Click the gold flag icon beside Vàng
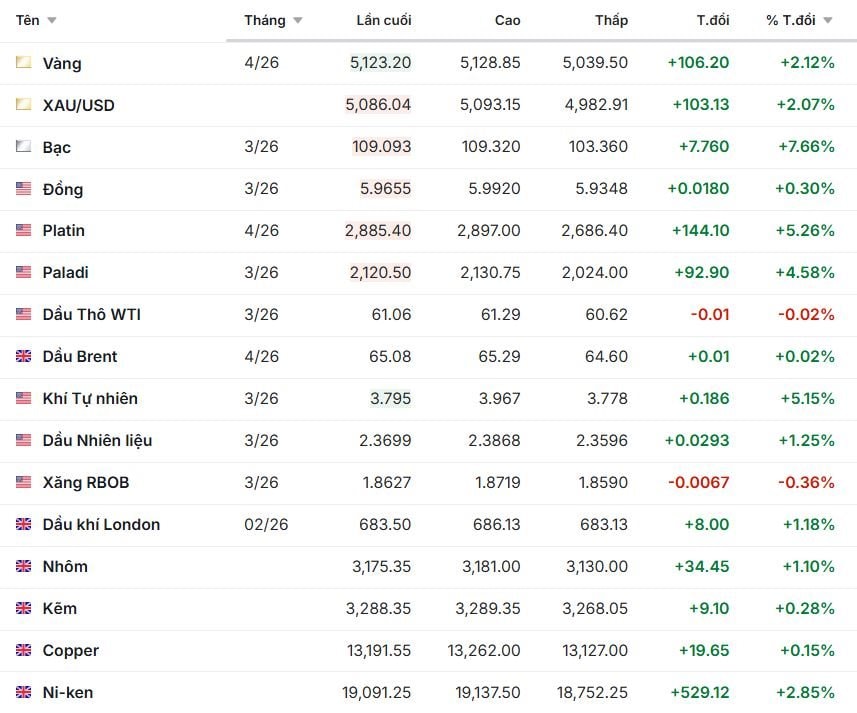The height and width of the screenshot is (713, 857). 24,63
